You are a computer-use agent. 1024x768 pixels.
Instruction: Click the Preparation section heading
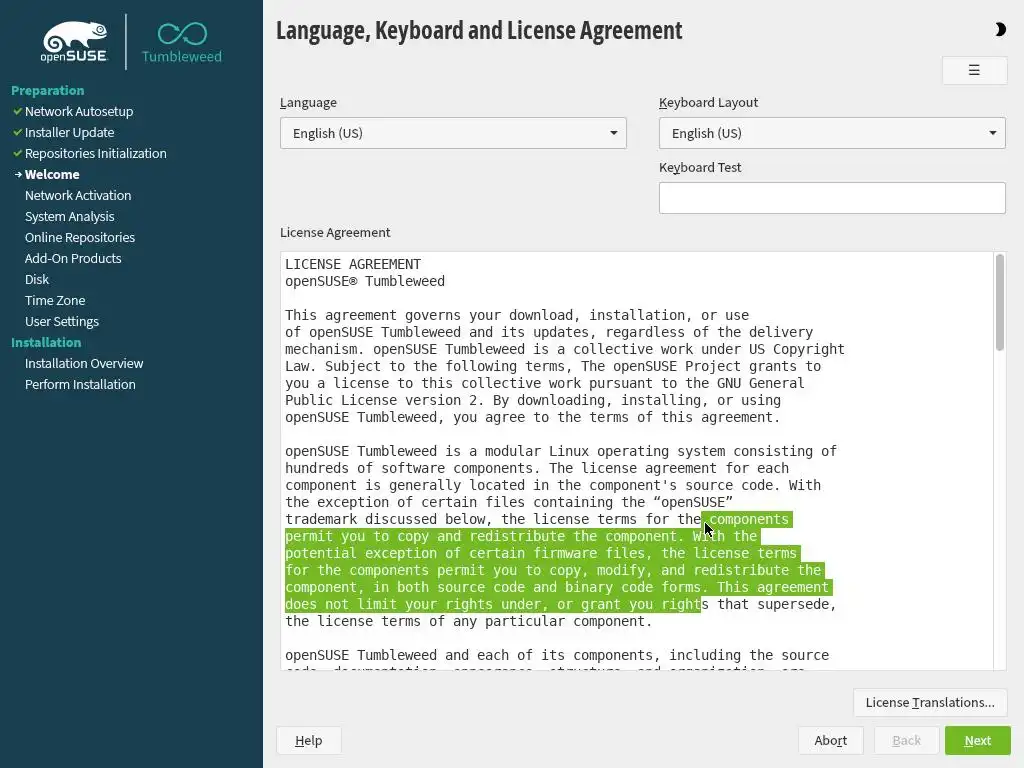[48, 91]
